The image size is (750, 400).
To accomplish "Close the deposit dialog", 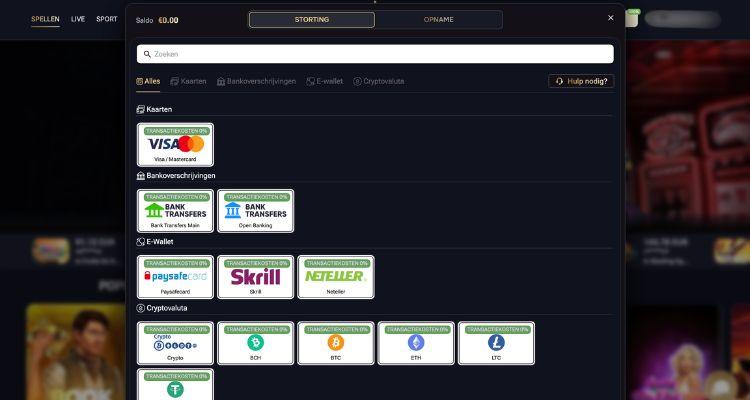I will (x=611, y=18).
